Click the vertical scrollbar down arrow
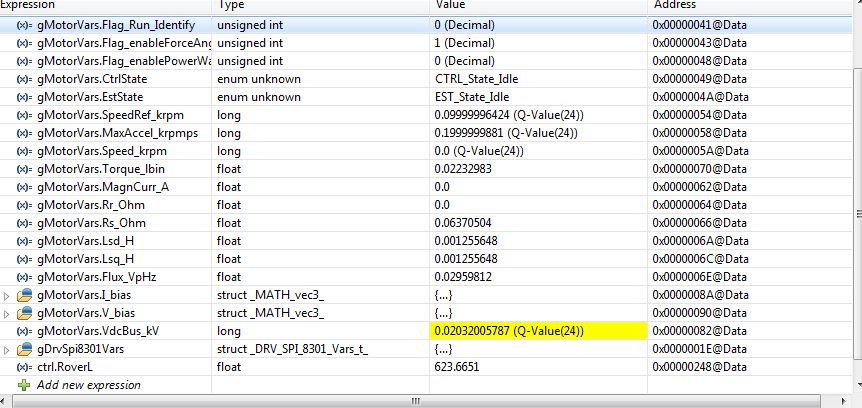The width and height of the screenshot is (862, 408). tap(857, 384)
